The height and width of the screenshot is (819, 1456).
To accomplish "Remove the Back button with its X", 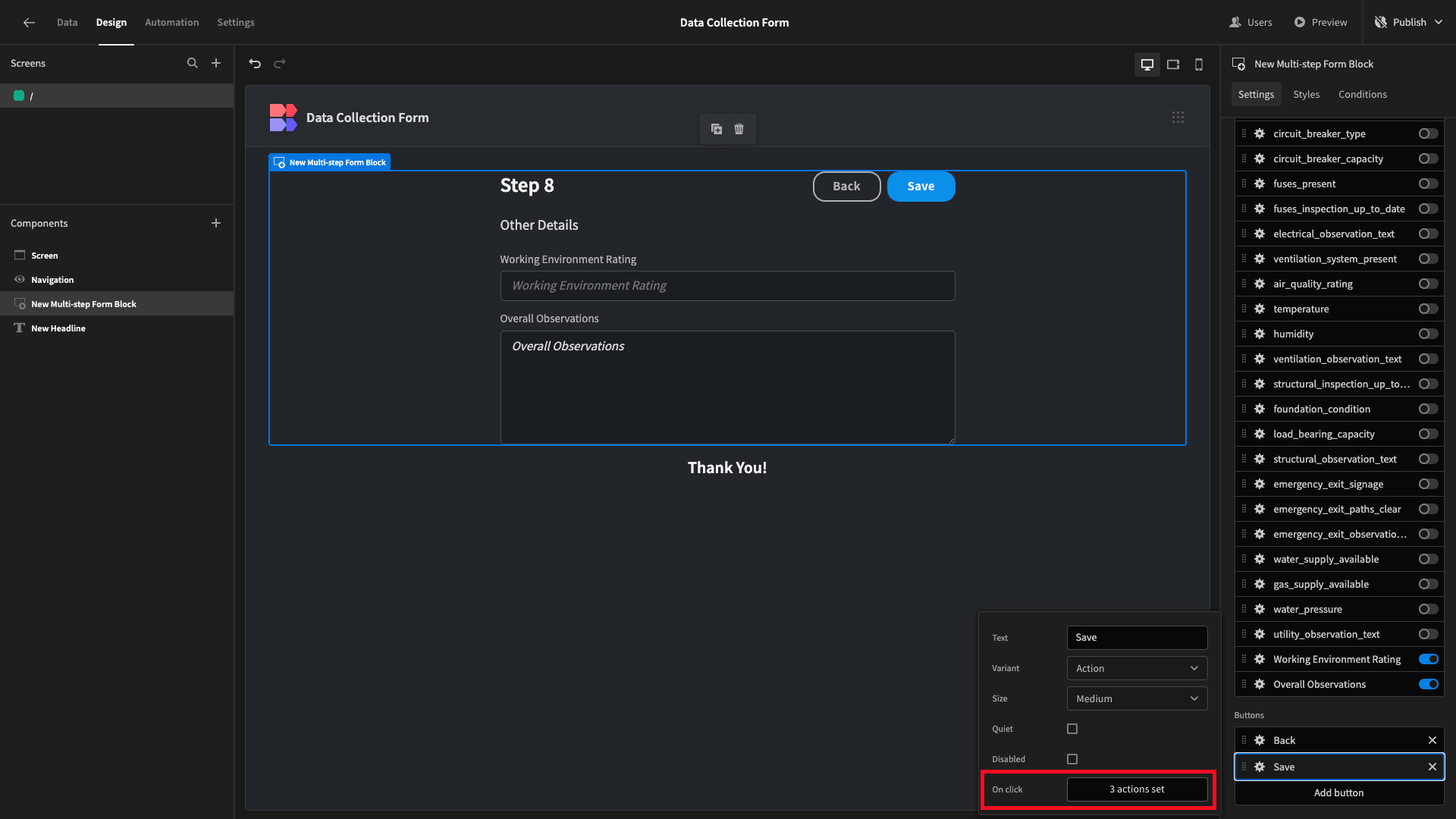I will 1432,740.
